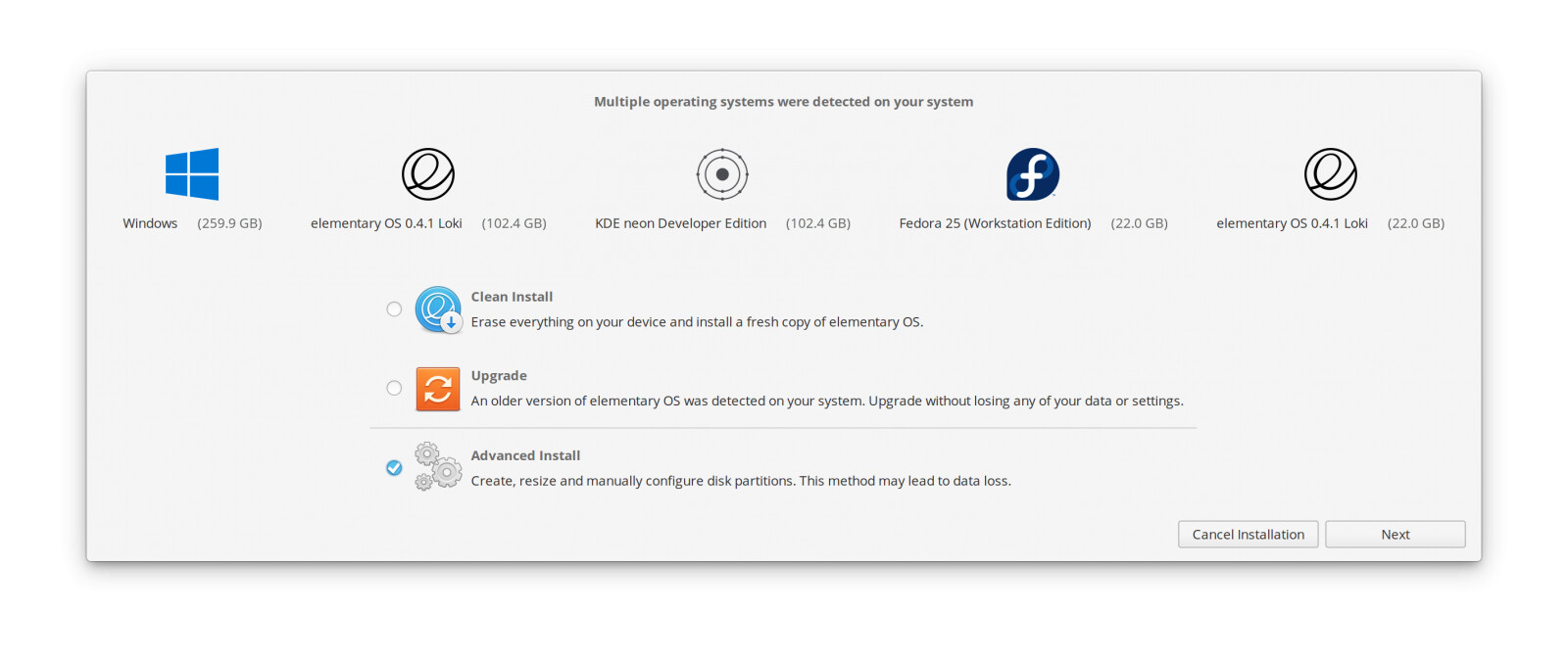
Task: Click 'Erase everything on your device' description
Action: tap(697, 322)
